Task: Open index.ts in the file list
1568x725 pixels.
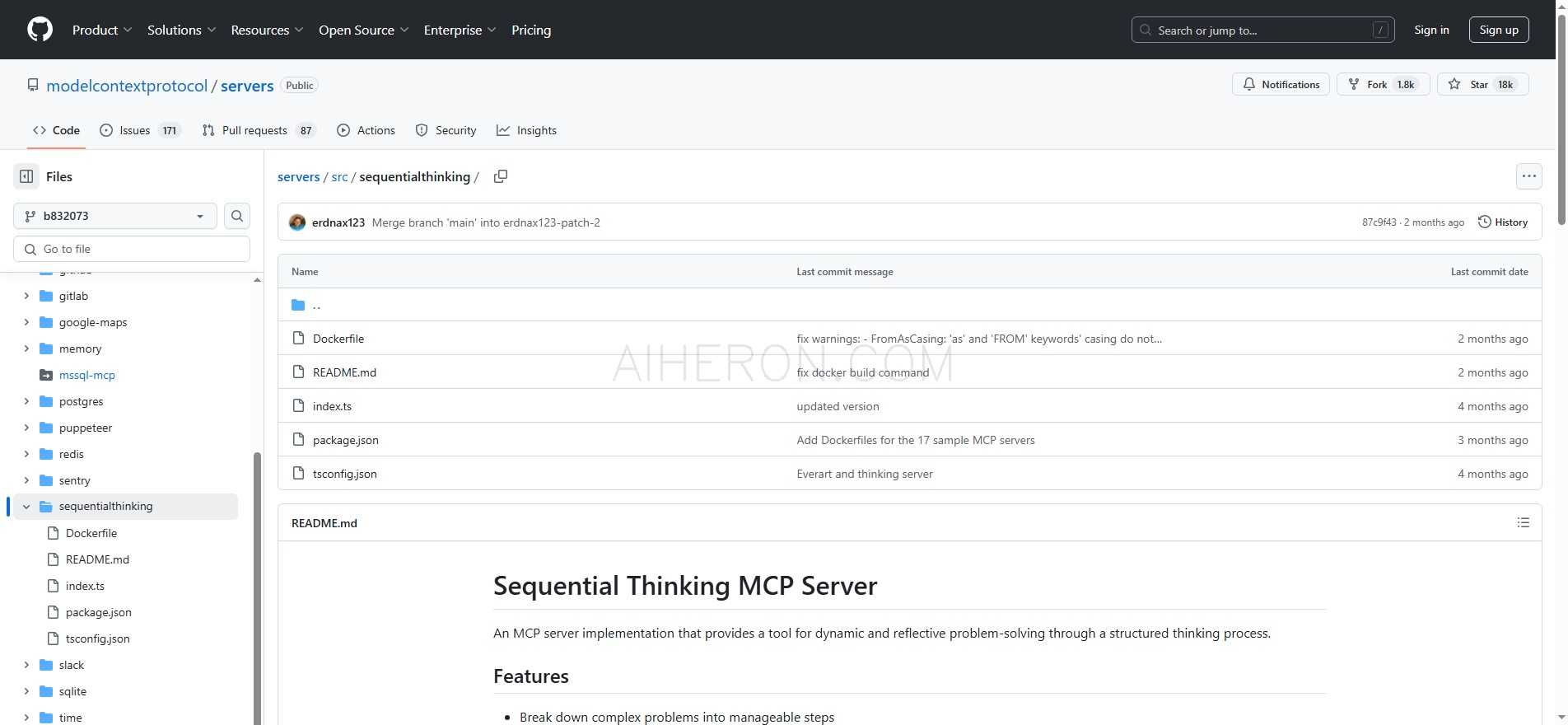Action: (x=332, y=406)
